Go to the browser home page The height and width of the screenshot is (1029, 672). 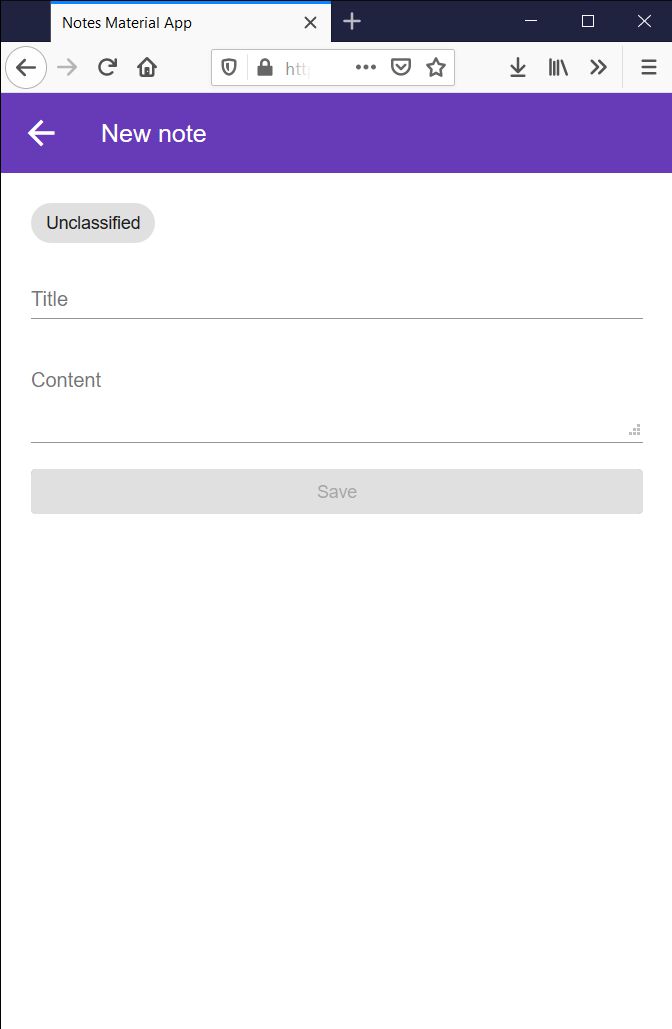click(x=147, y=68)
